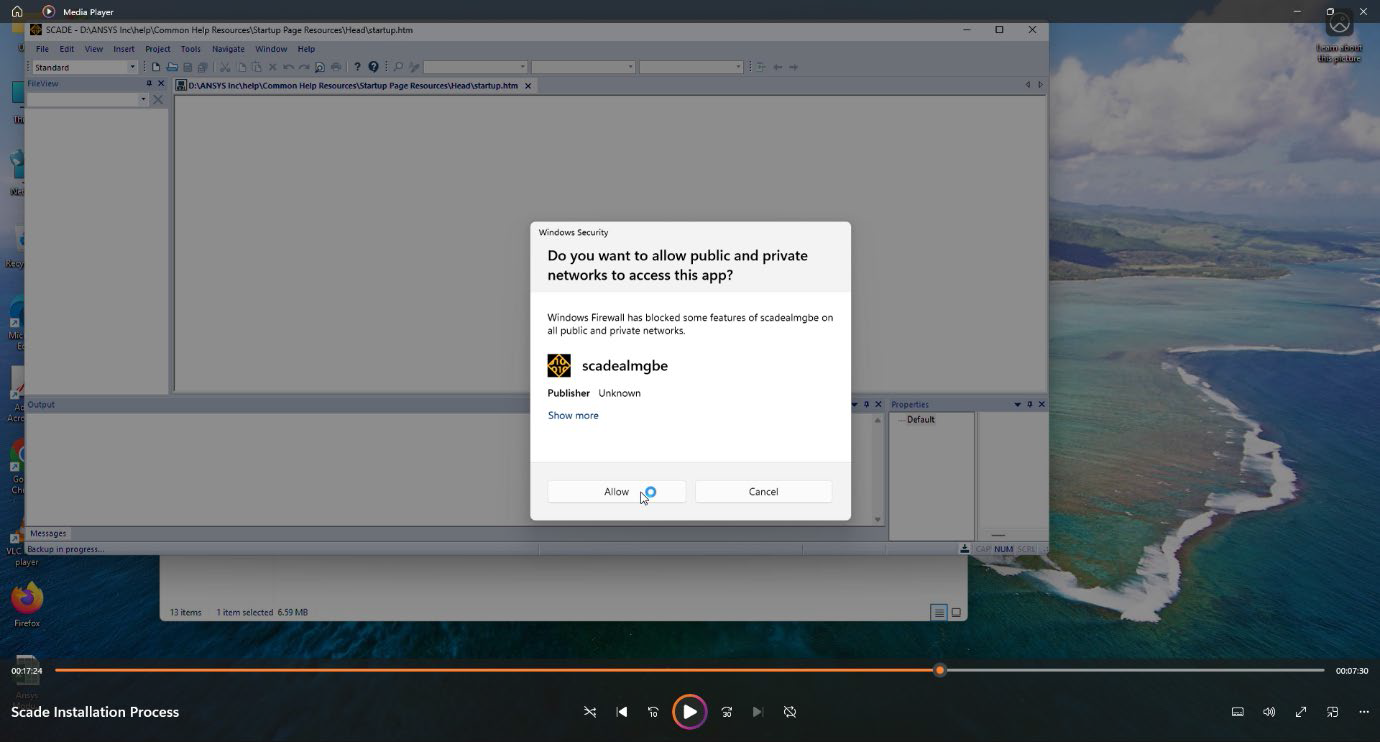
Task: Open the Tools menu in SCADE
Action: tap(190, 49)
